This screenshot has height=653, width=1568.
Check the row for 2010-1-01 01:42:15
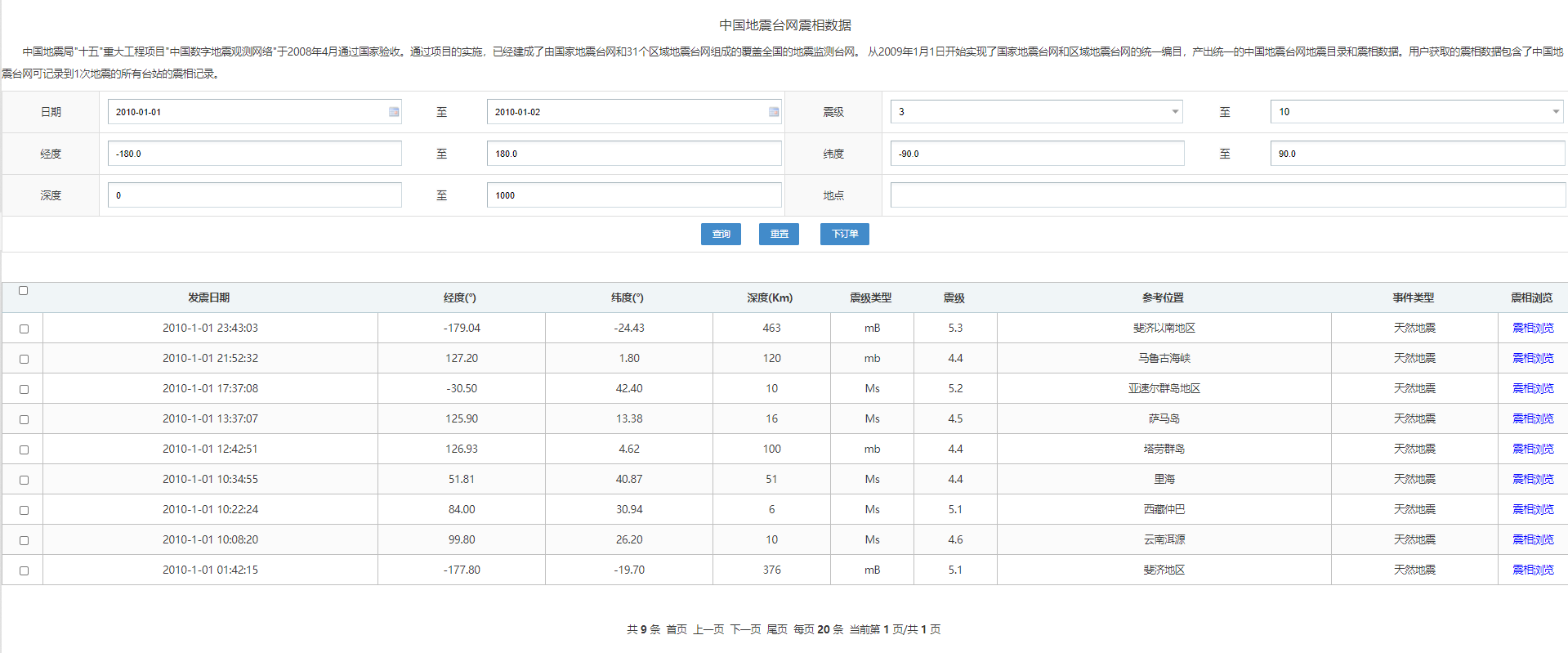[24, 570]
